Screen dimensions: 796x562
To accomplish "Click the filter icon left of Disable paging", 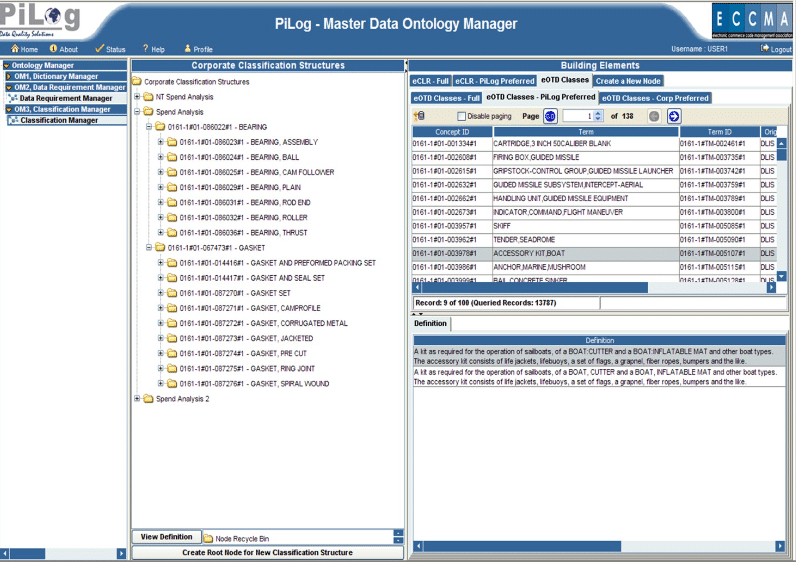I will (x=419, y=116).
